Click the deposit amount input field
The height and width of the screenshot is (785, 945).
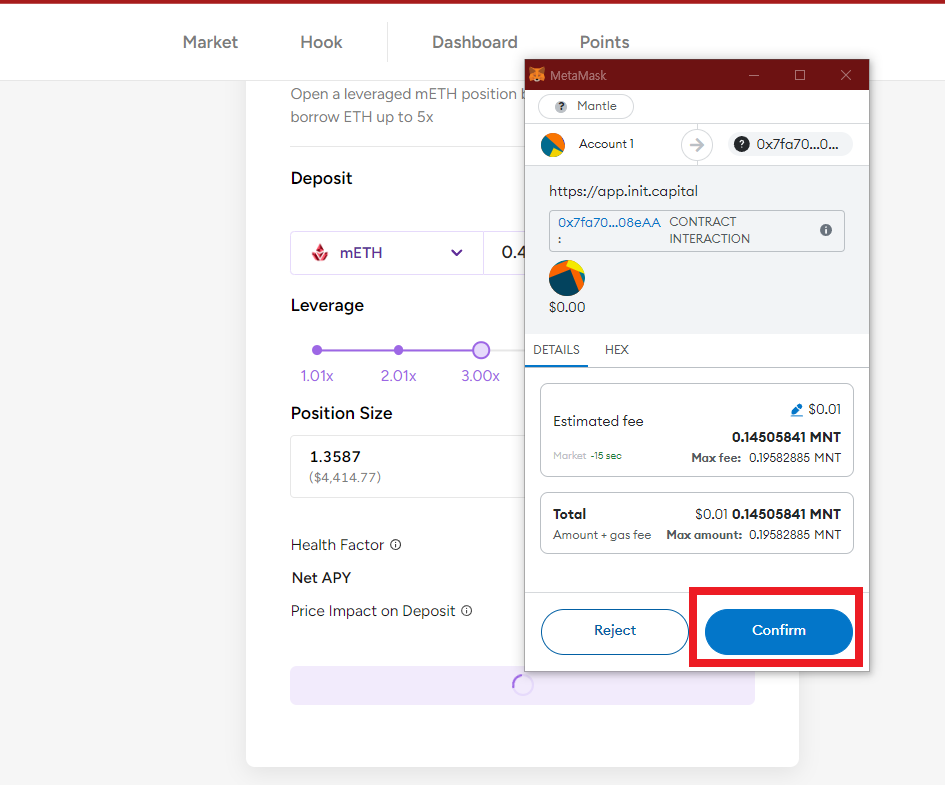click(505, 253)
